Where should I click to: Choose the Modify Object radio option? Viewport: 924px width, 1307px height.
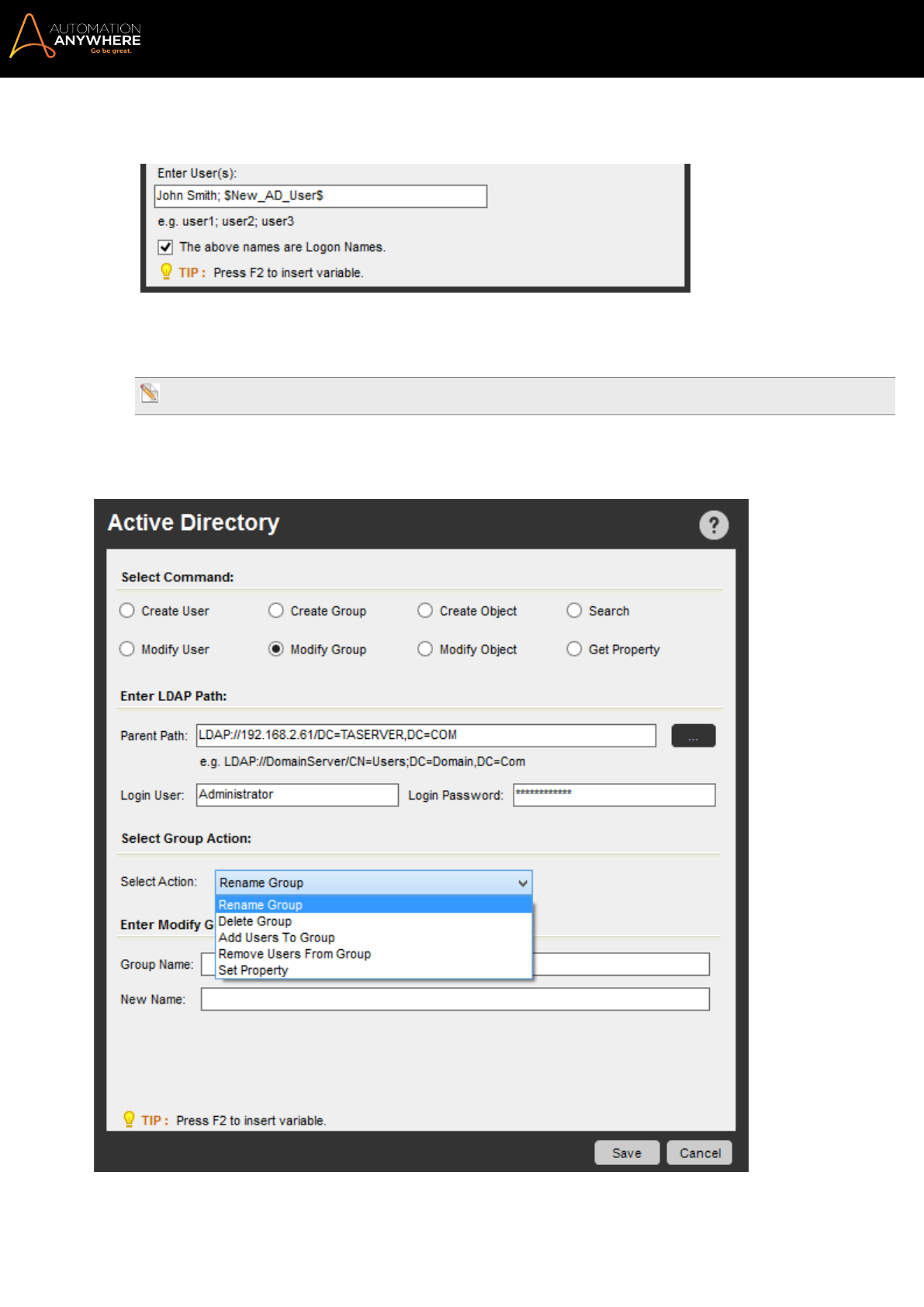click(x=425, y=649)
